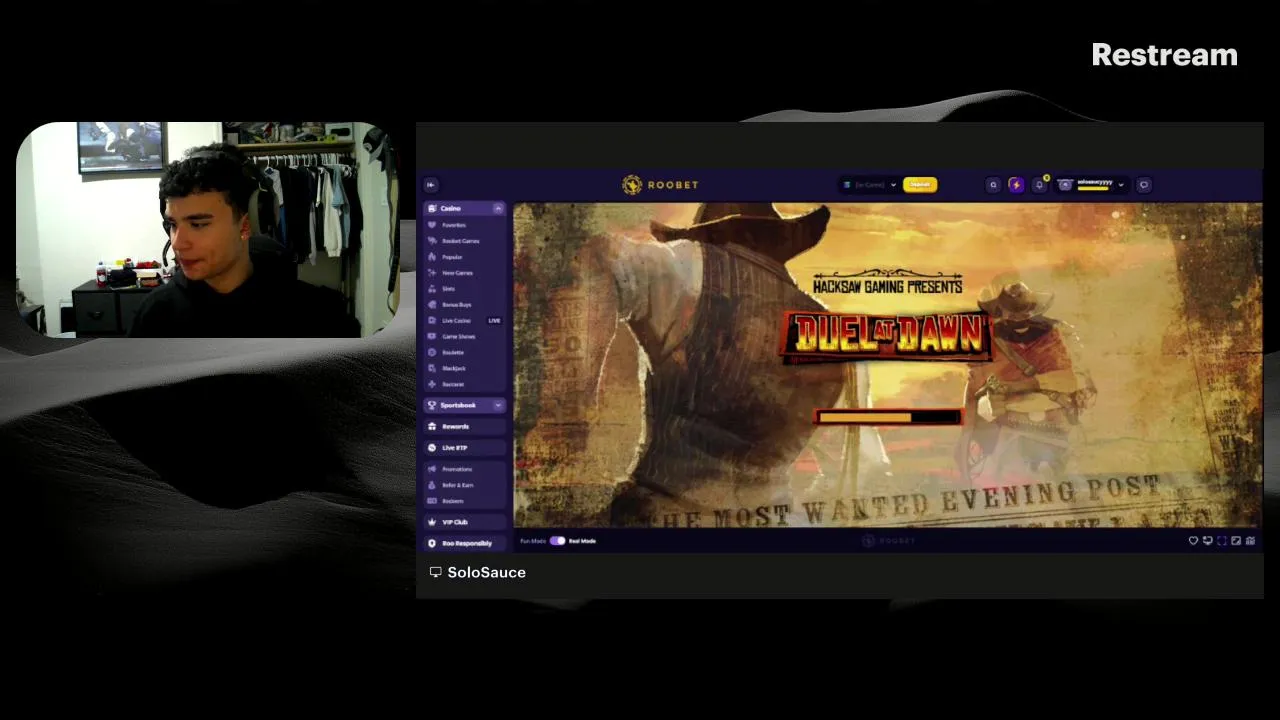Screen dimensions: 1280x720
Task: Open Favorites in the sidebar
Action: click(x=465, y=225)
